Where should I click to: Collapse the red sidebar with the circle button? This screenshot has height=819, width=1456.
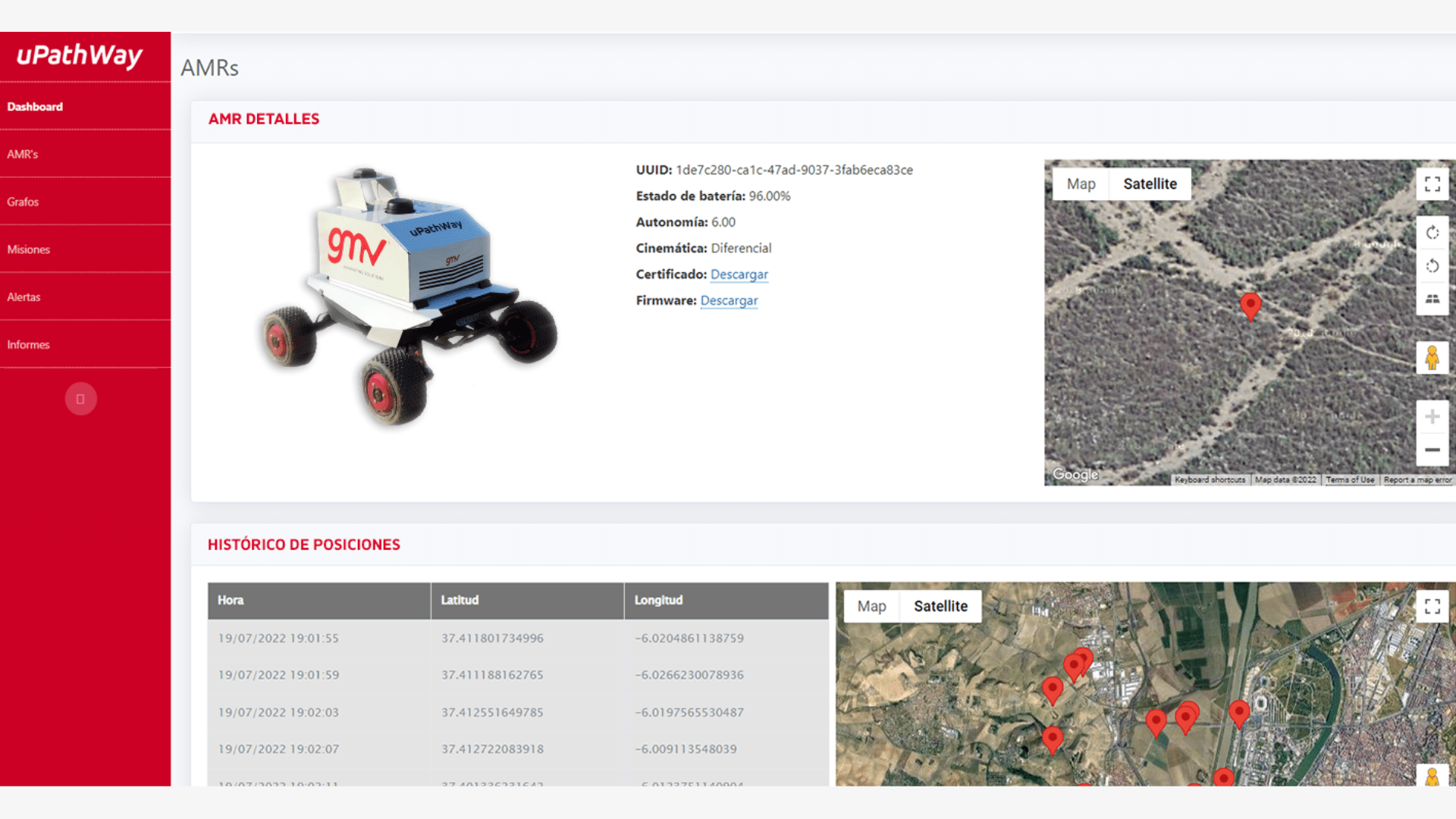[81, 398]
